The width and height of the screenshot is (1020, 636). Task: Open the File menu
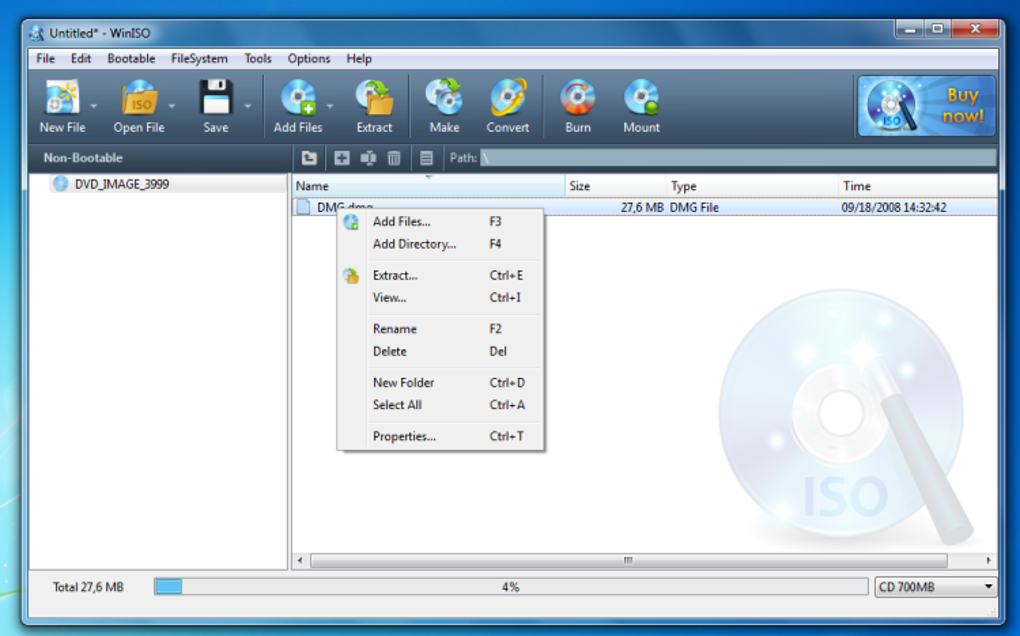[46, 59]
